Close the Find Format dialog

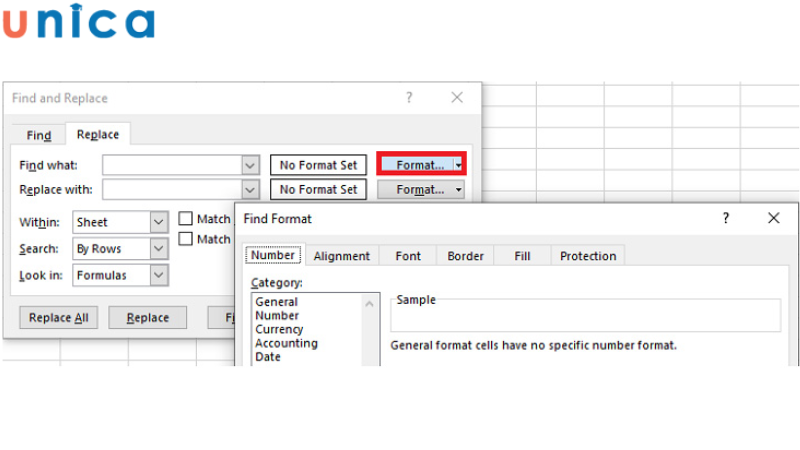tap(773, 218)
